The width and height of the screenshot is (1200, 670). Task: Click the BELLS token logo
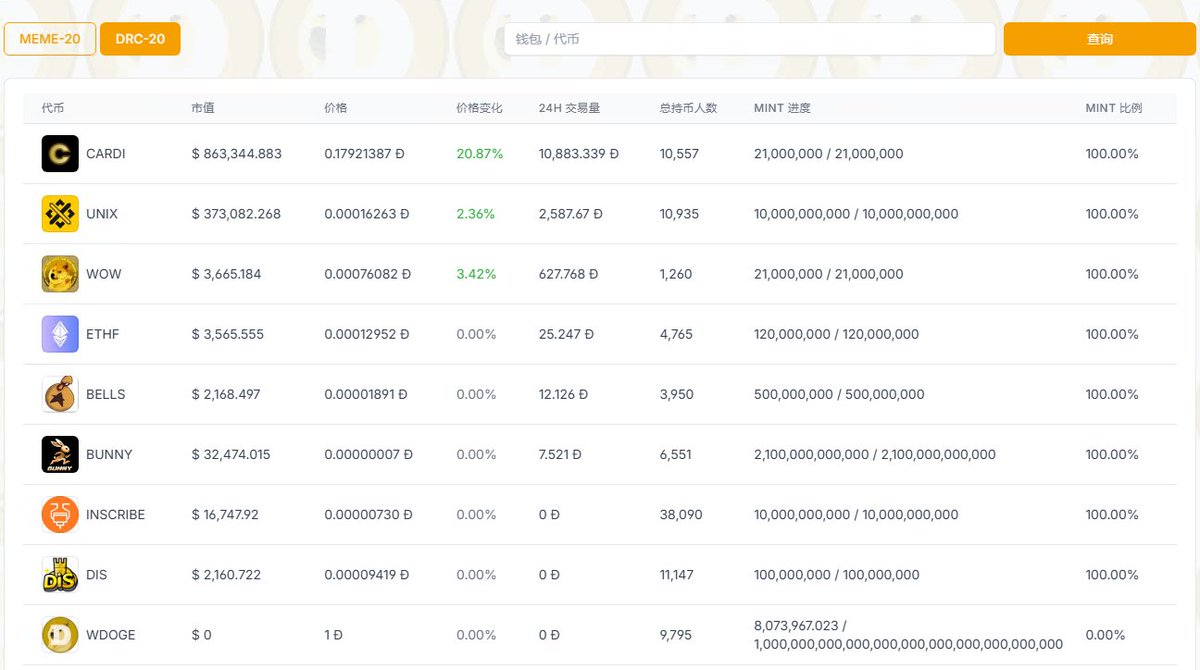(59, 393)
